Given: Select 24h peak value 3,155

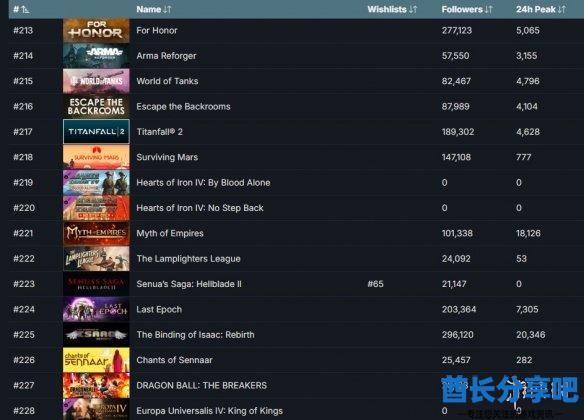Looking at the screenshot, I should [x=526, y=56].
